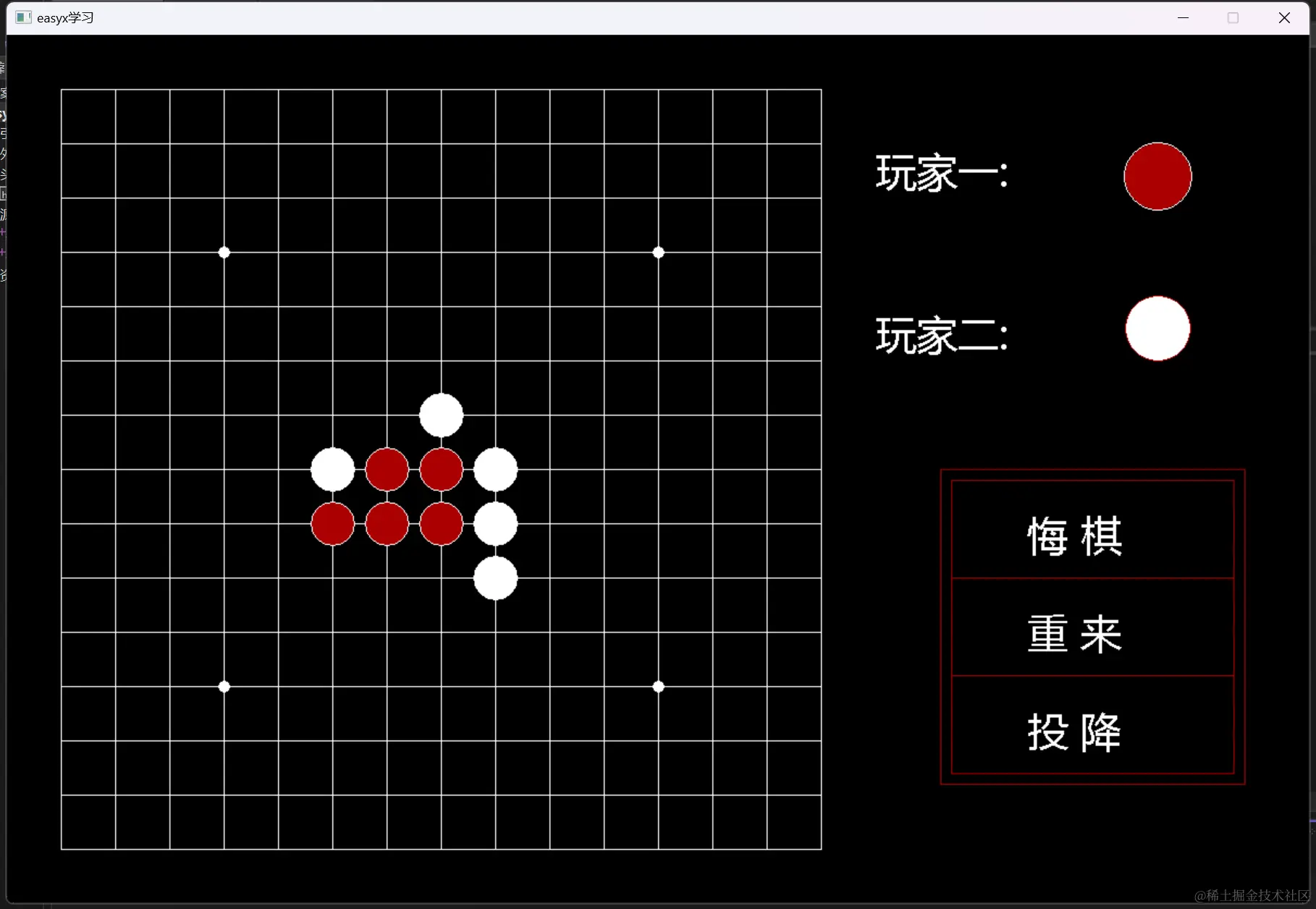Click the white stone left of the red row
The height and width of the screenshot is (909, 1316).
pyautogui.click(x=332, y=469)
